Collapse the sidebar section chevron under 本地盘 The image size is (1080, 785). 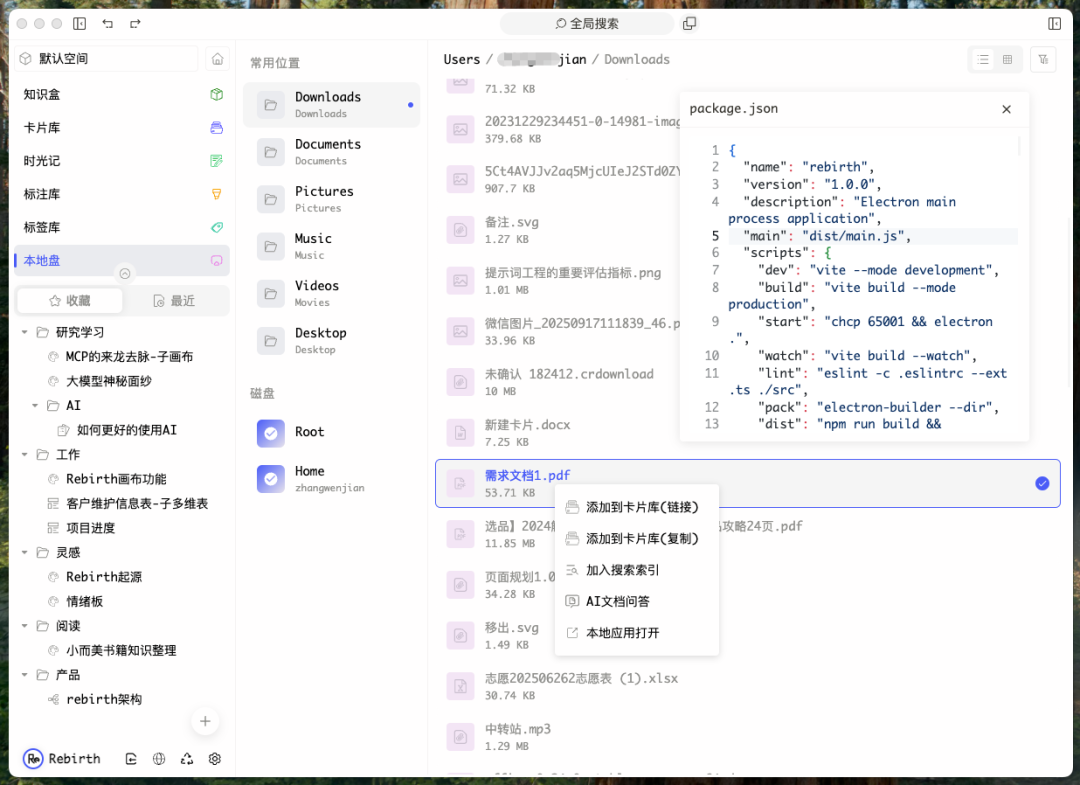(124, 273)
